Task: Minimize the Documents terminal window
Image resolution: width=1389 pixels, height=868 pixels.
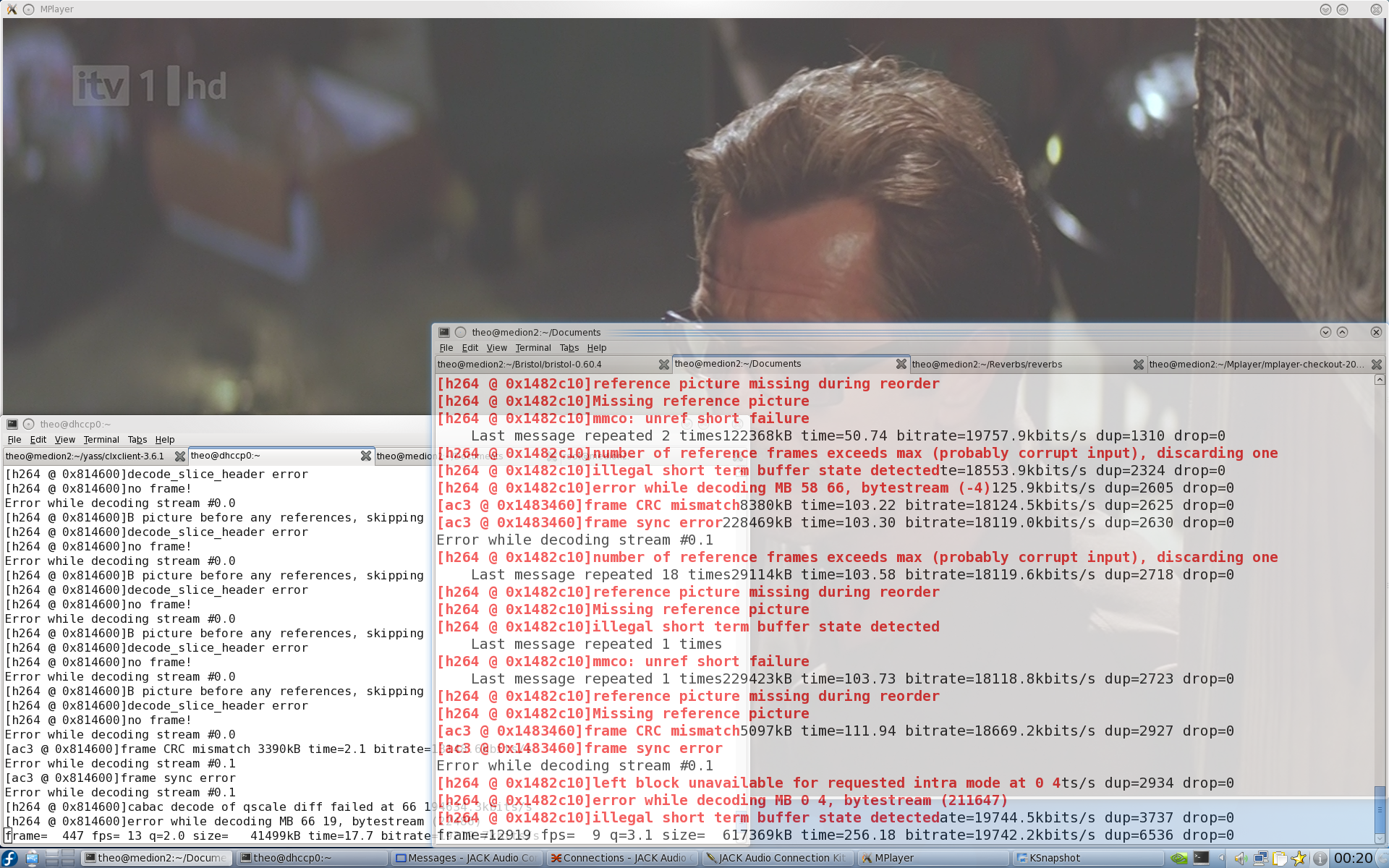Action: pos(1325,333)
